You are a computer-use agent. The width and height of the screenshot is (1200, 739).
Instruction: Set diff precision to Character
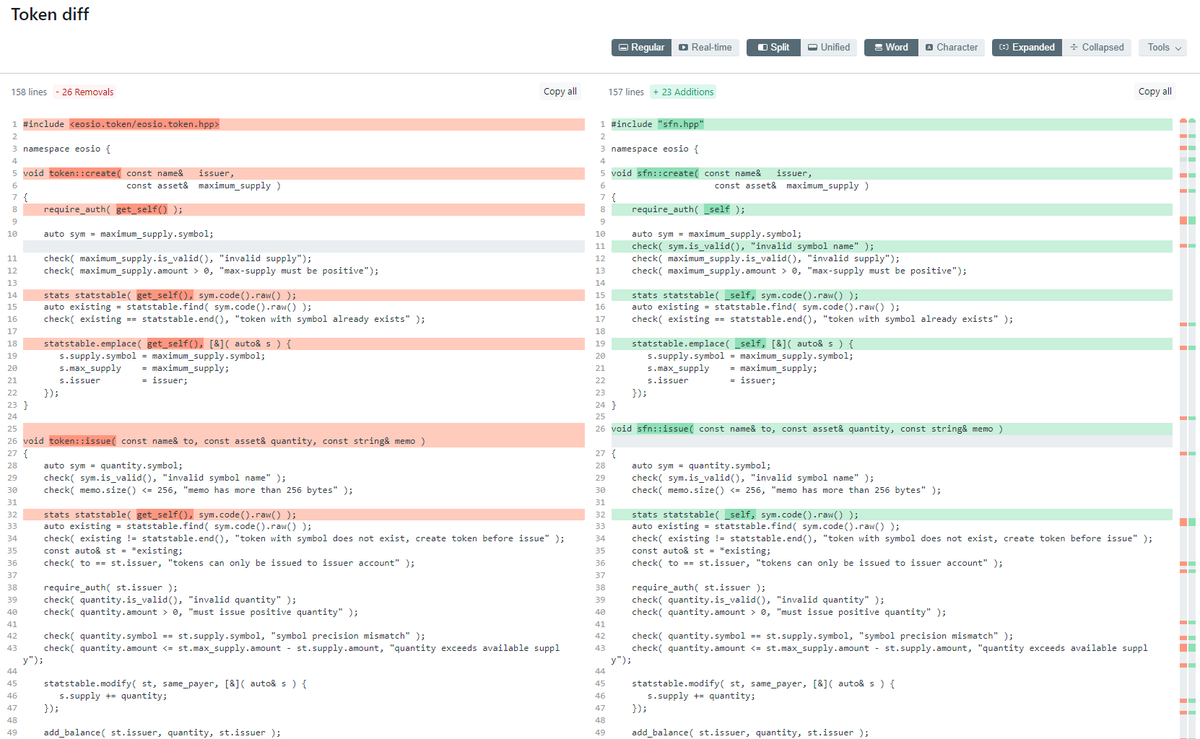coord(950,47)
